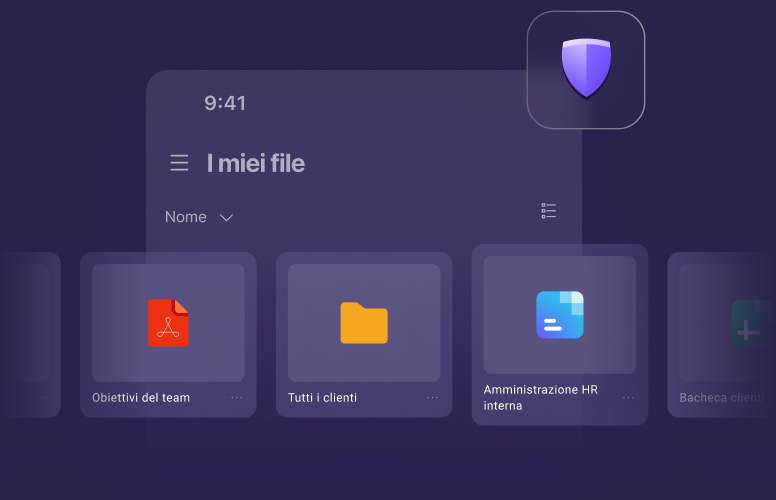Click the green plus Bacheca icon
This screenshot has width=776, height=500.
[x=748, y=323]
